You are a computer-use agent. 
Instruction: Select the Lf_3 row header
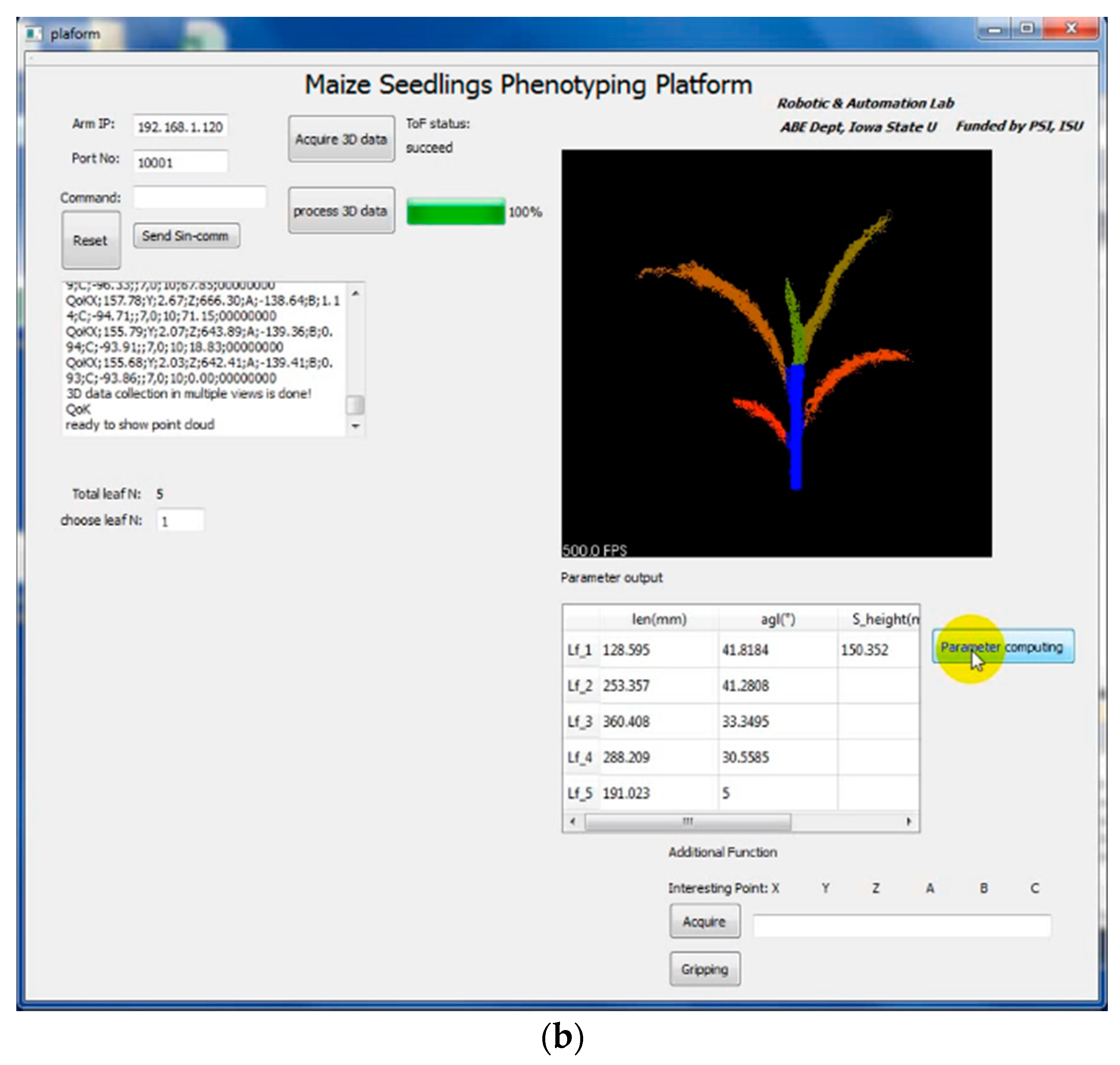(580, 722)
